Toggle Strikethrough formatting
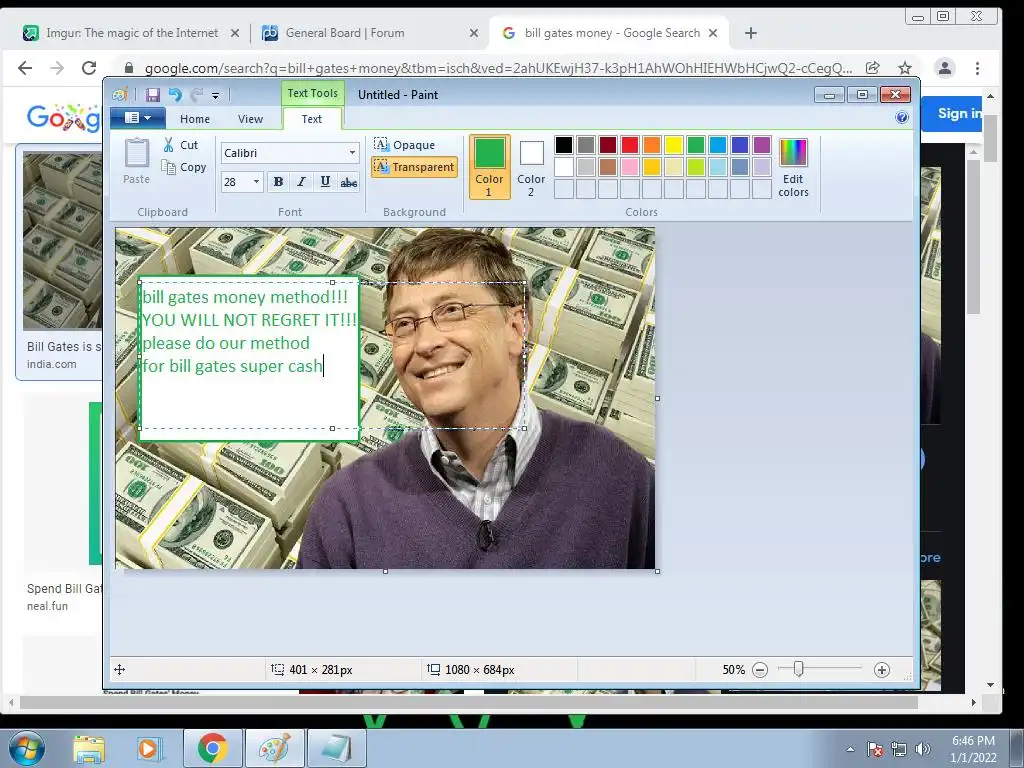The image size is (1024, 768). pos(349,182)
